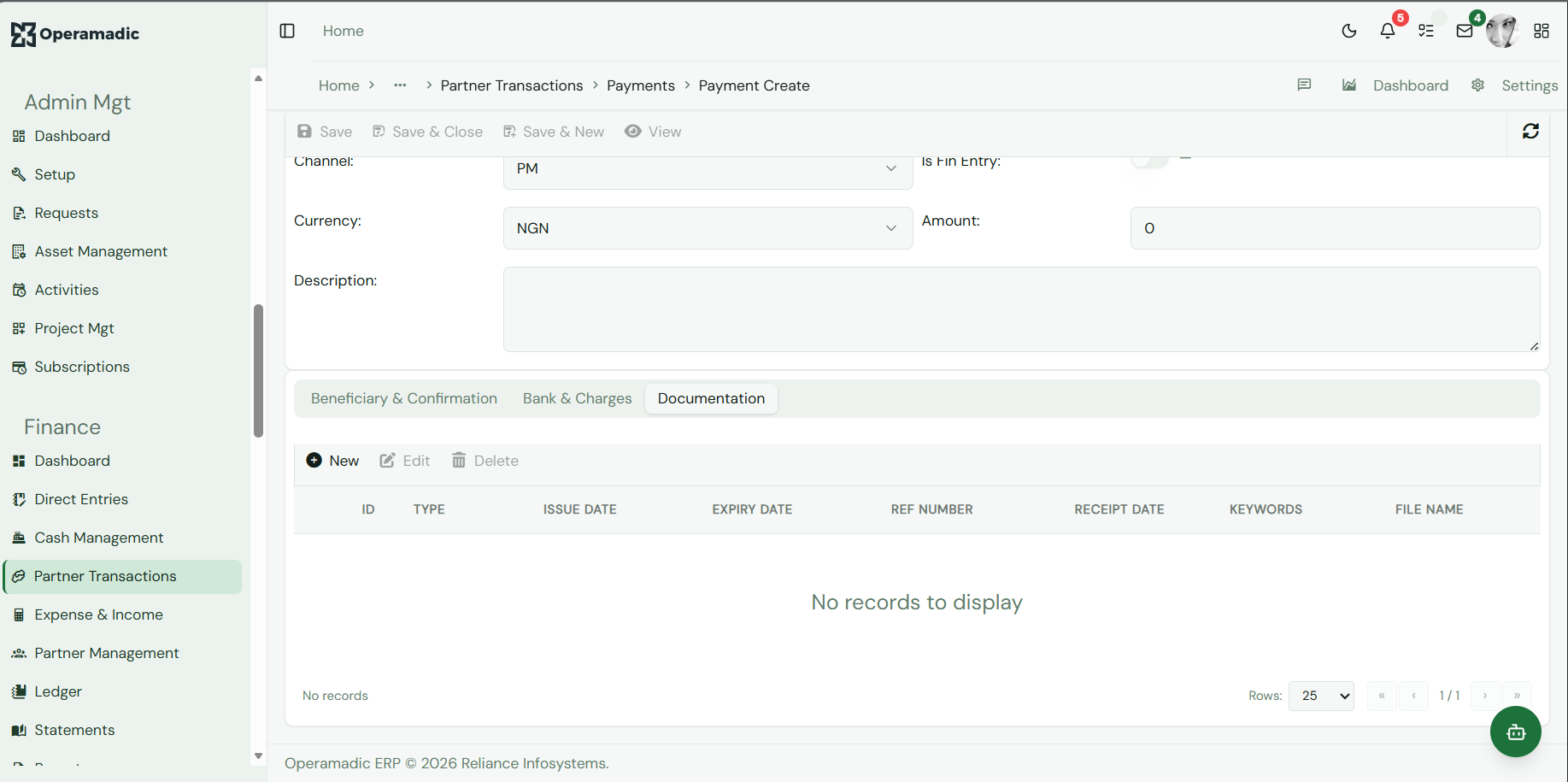Screen dimensions: 1568x782
Task: Open the Channel dropdown showing PM
Action: tap(708, 169)
